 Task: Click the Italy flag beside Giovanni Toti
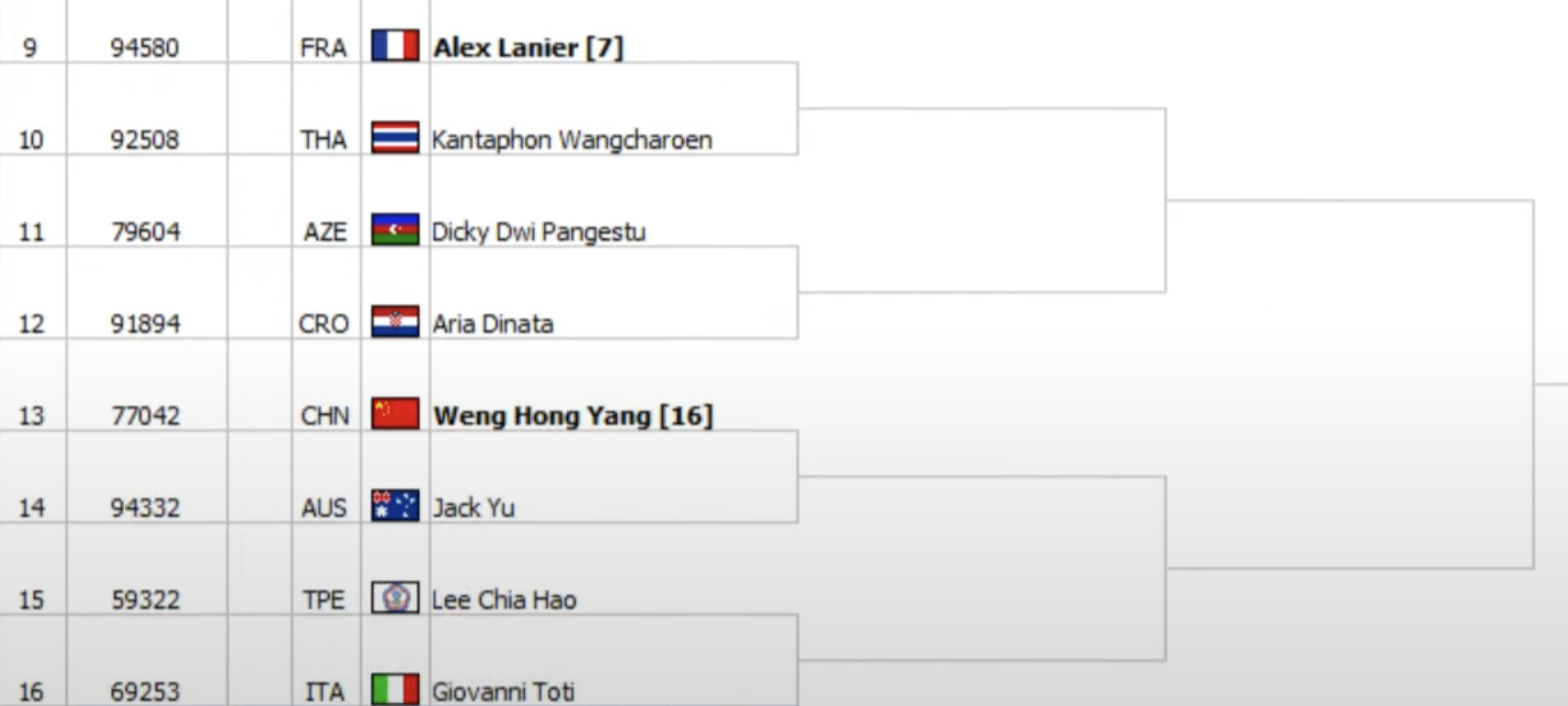tap(395, 689)
